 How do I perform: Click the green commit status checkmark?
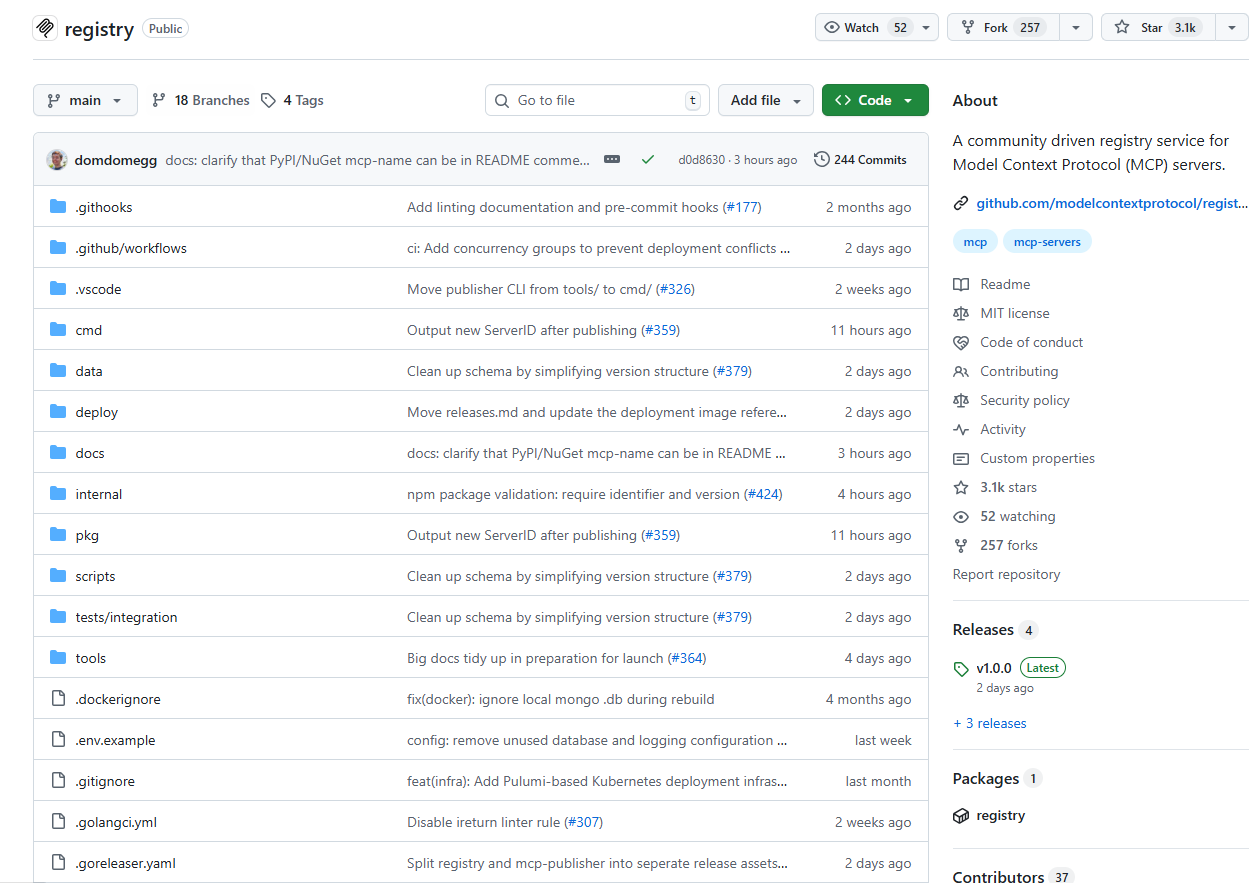coord(648,160)
